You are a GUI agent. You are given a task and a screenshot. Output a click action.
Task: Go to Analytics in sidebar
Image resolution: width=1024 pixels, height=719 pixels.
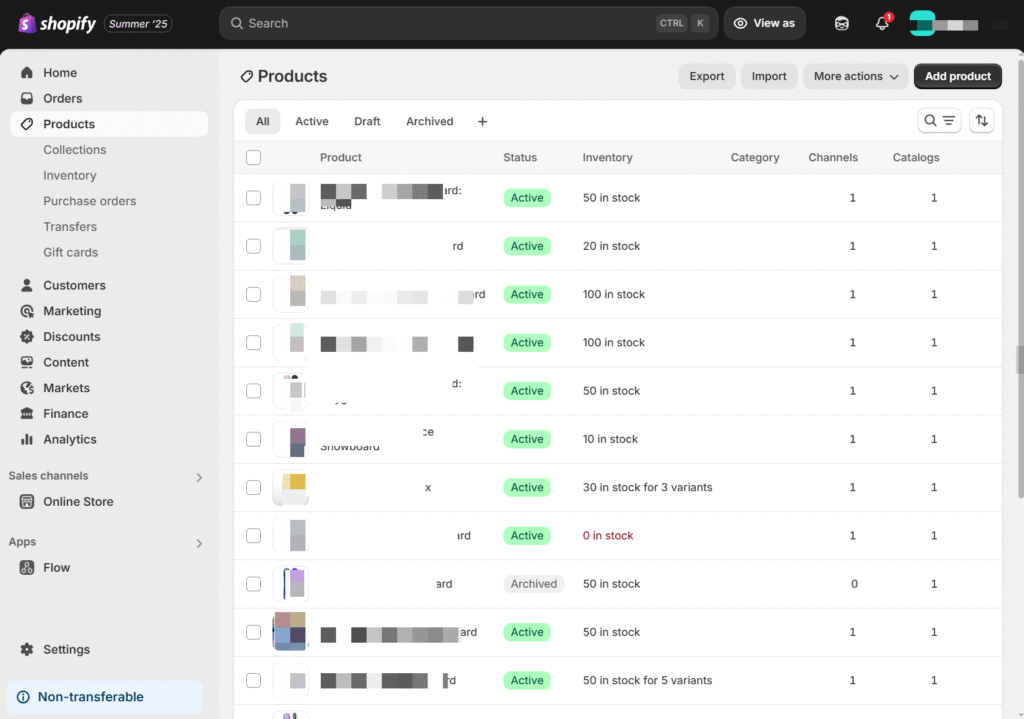pyautogui.click(x=69, y=439)
